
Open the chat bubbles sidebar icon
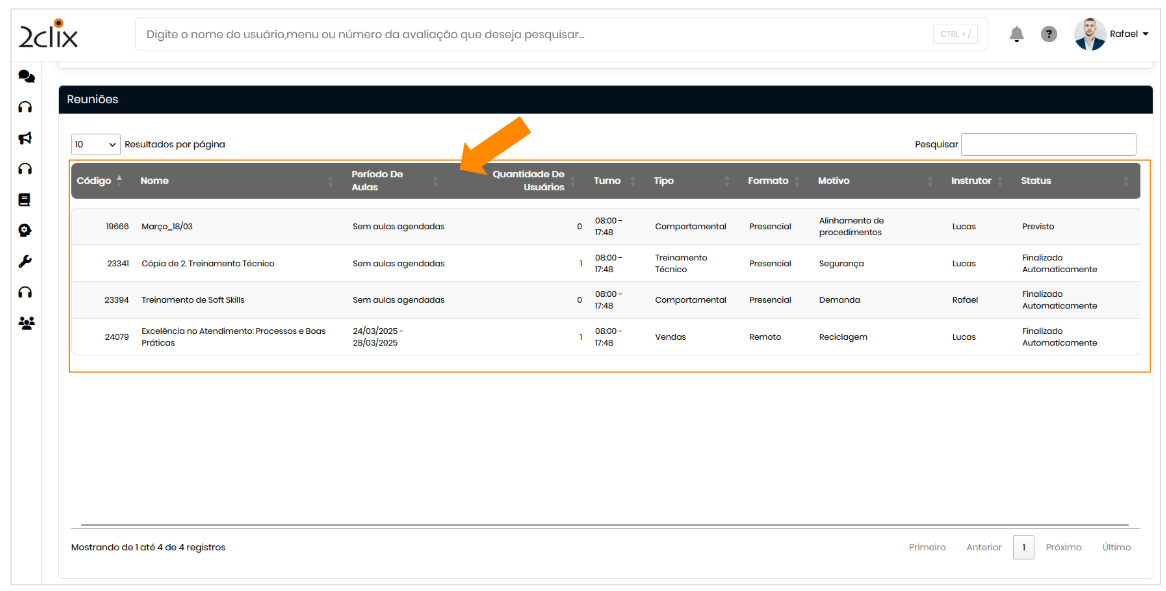click(26, 76)
